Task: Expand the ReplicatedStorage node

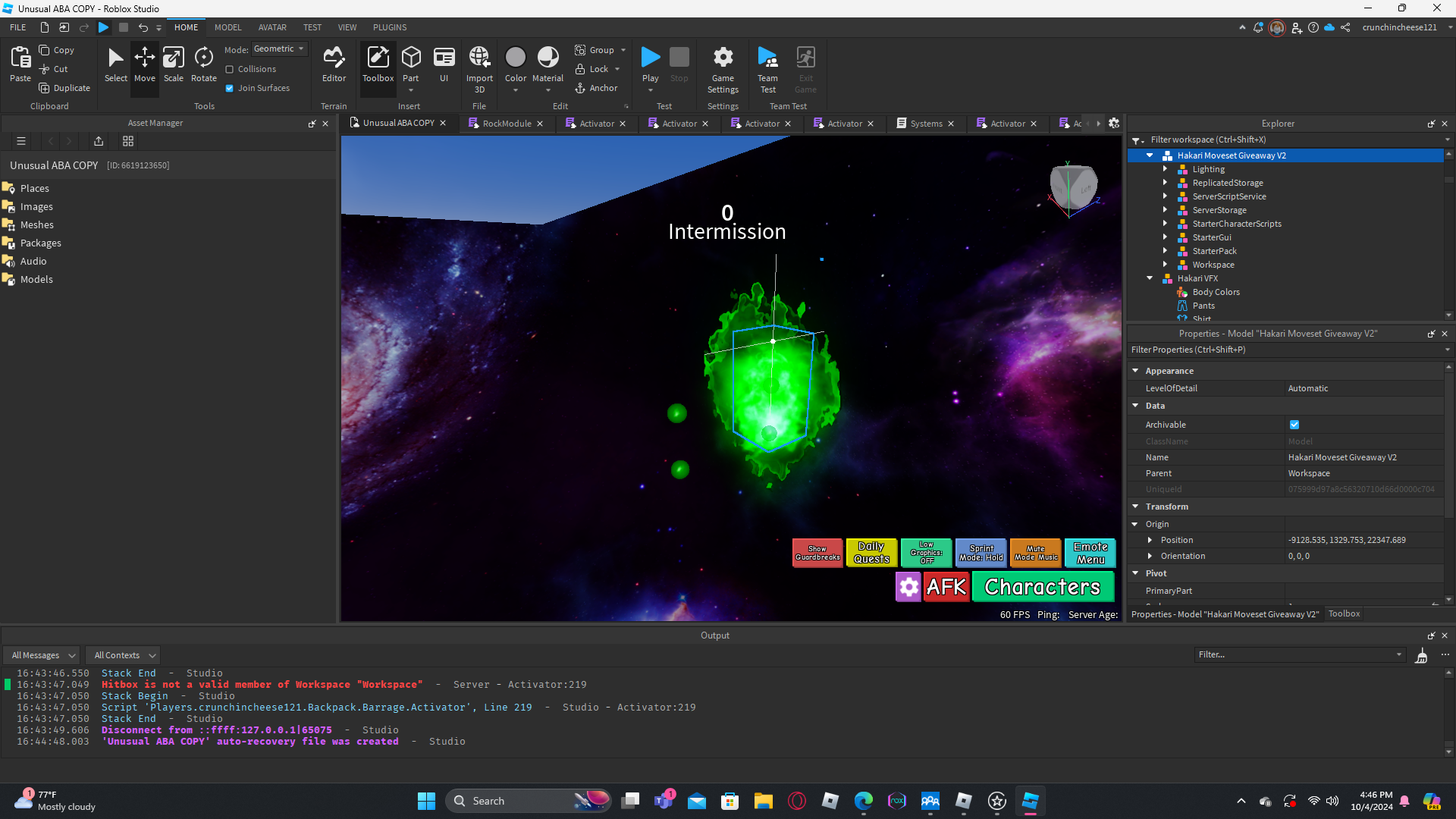Action: tap(1165, 183)
